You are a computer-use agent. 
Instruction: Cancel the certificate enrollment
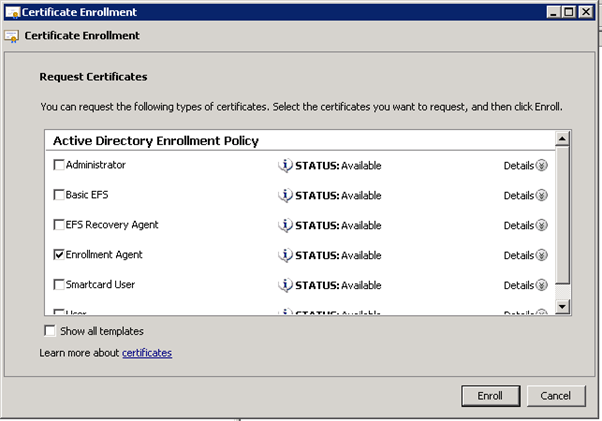tap(556, 395)
